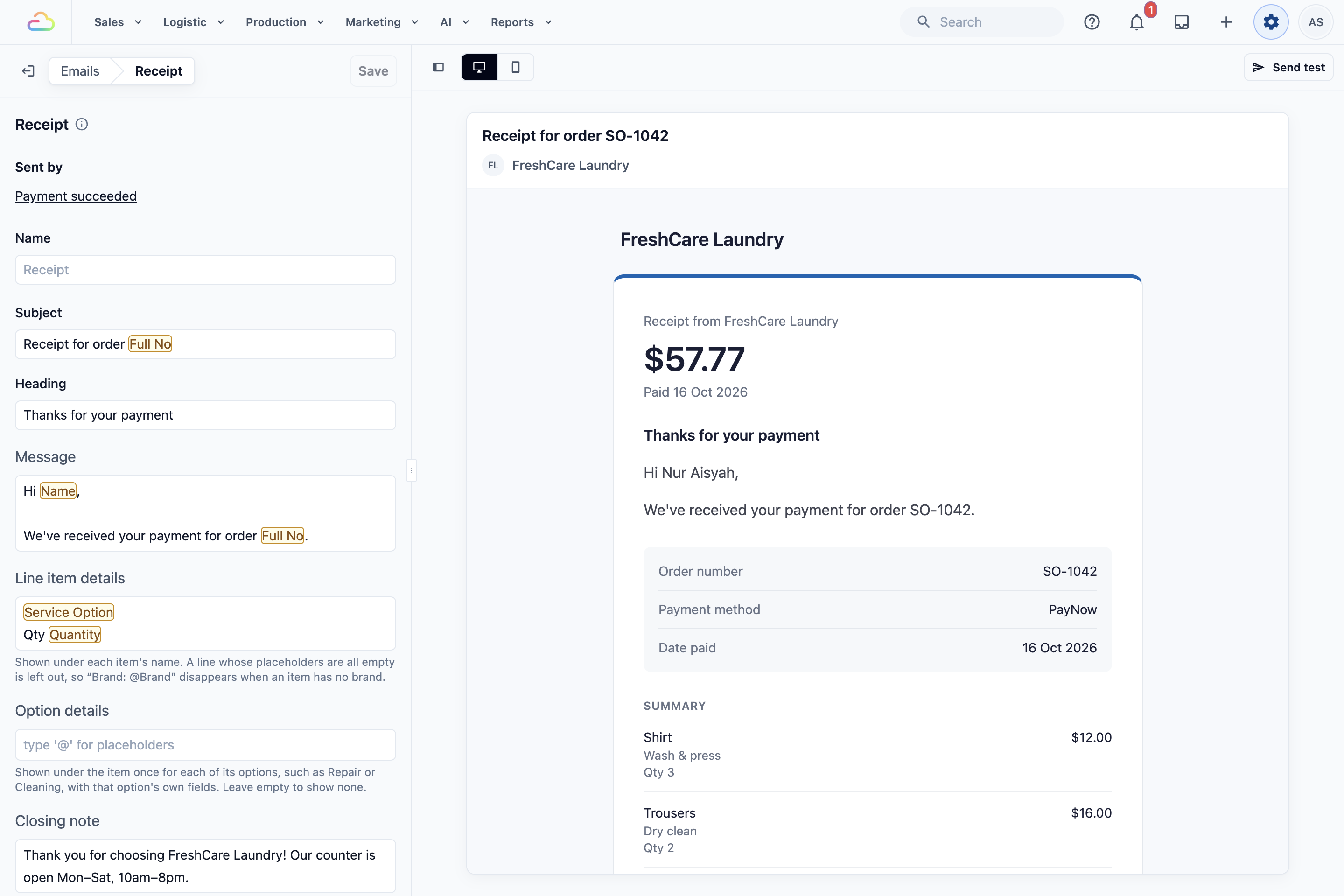Go to the Emails breadcrumb

pos(80,71)
